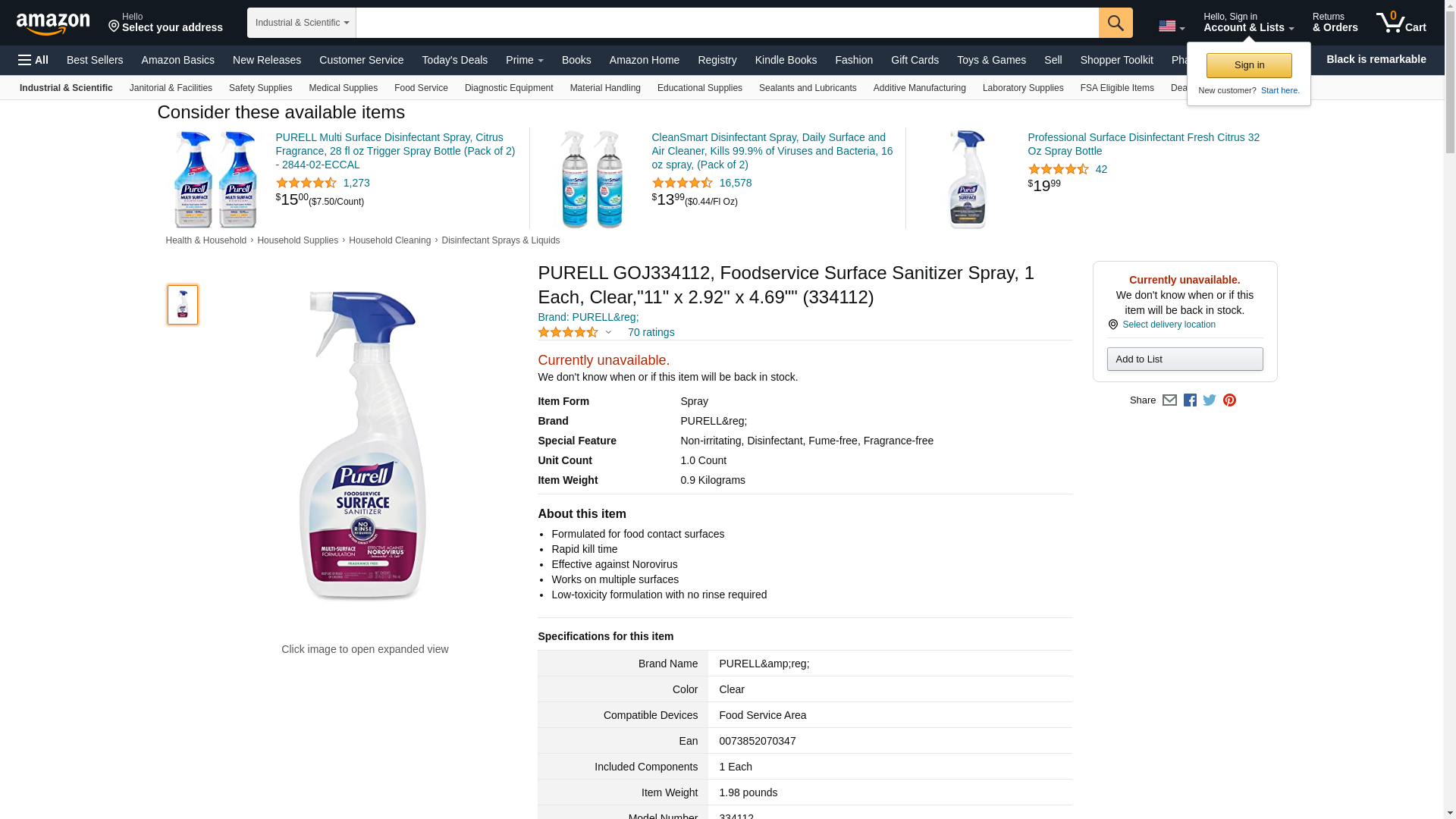Image resolution: width=1456 pixels, height=819 pixels.
Task: Click the Add to List button
Action: coord(1184,359)
